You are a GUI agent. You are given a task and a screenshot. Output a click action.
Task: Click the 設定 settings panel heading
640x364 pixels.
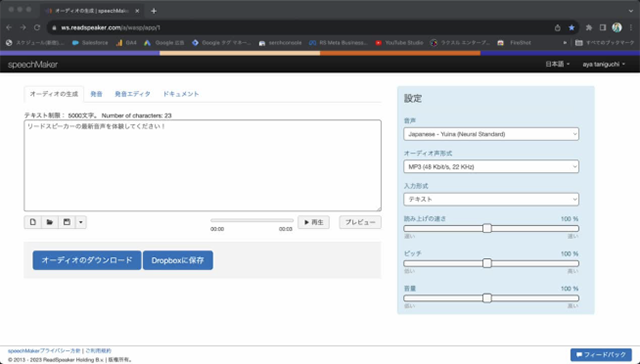413,98
